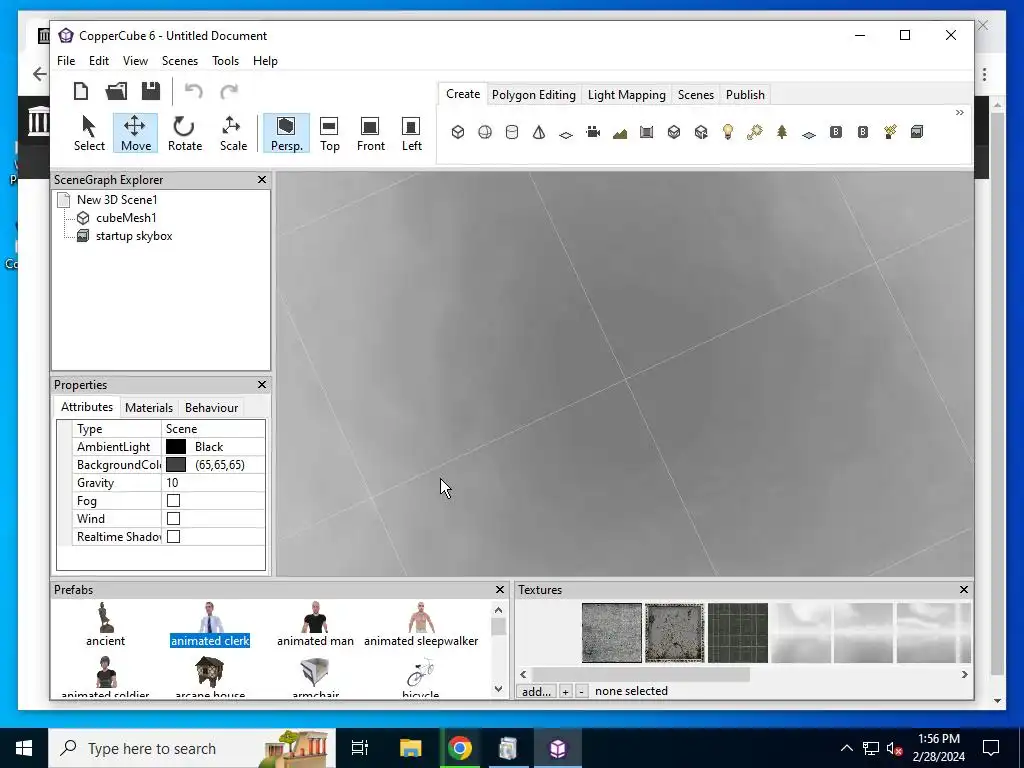Viewport: 1024px width, 768px height.
Task: Activate the Move tool
Action: point(135,133)
